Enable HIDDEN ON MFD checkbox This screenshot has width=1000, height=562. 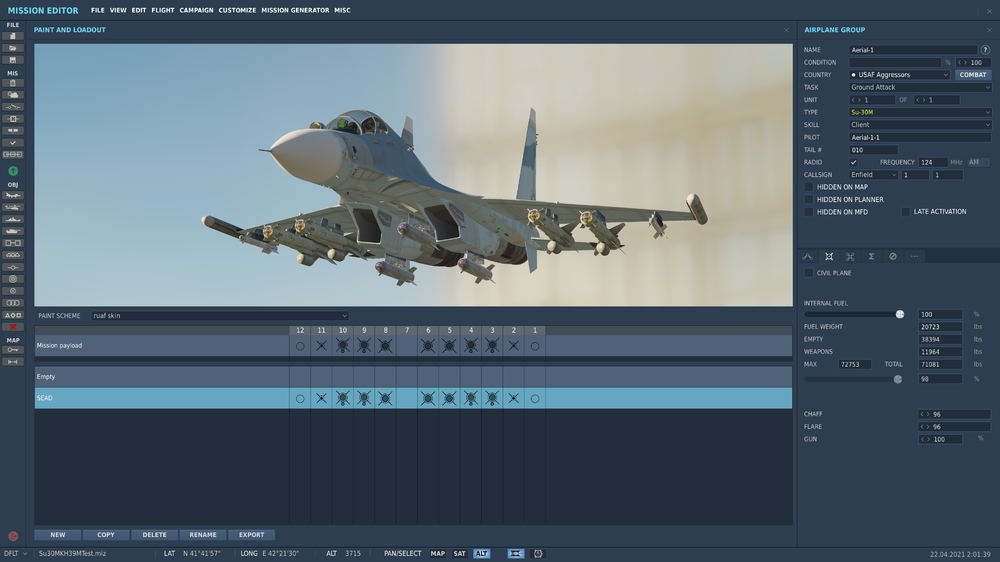tap(809, 212)
